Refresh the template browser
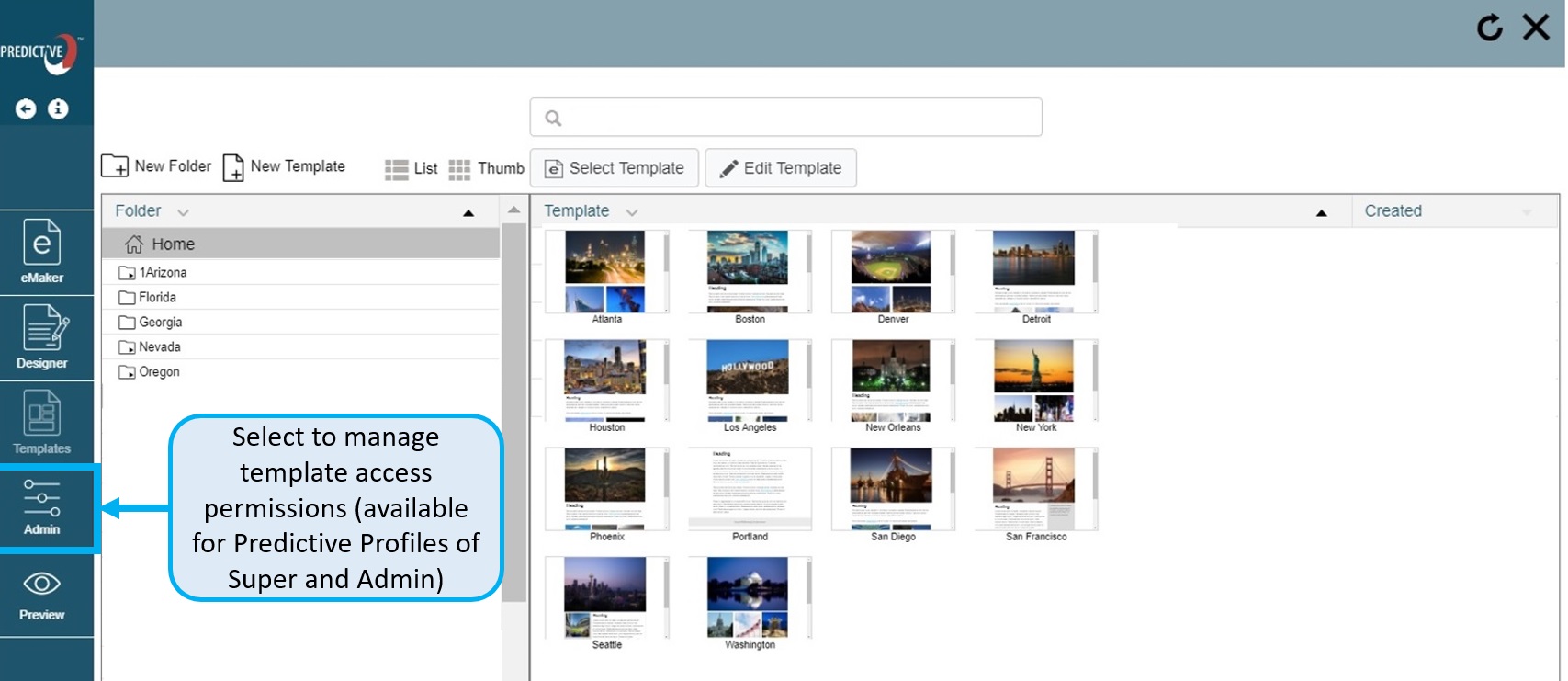Viewport: 1568px width, 681px height. pos(1489,28)
